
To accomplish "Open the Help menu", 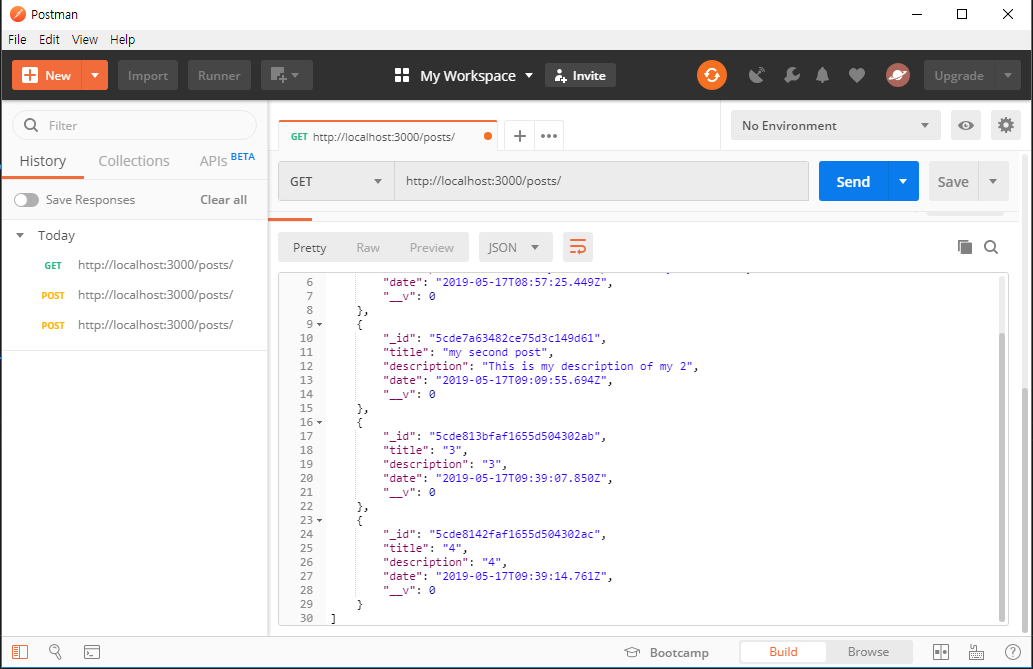I will tap(123, 40).
